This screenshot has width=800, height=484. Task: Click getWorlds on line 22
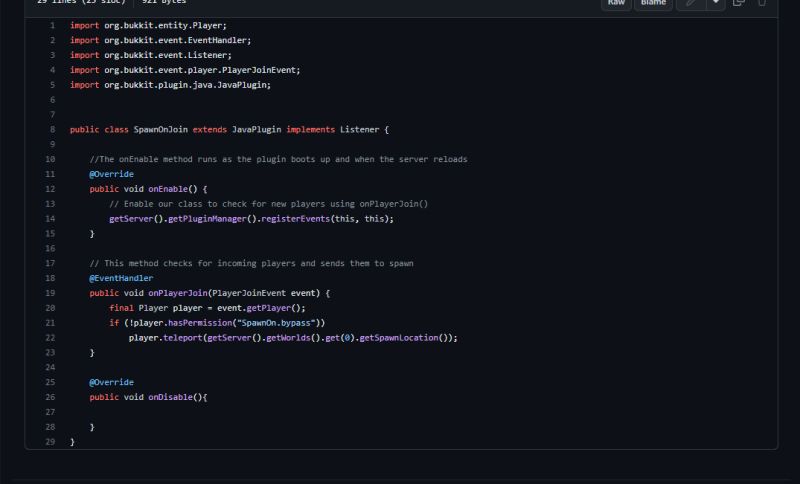(288, 338)
